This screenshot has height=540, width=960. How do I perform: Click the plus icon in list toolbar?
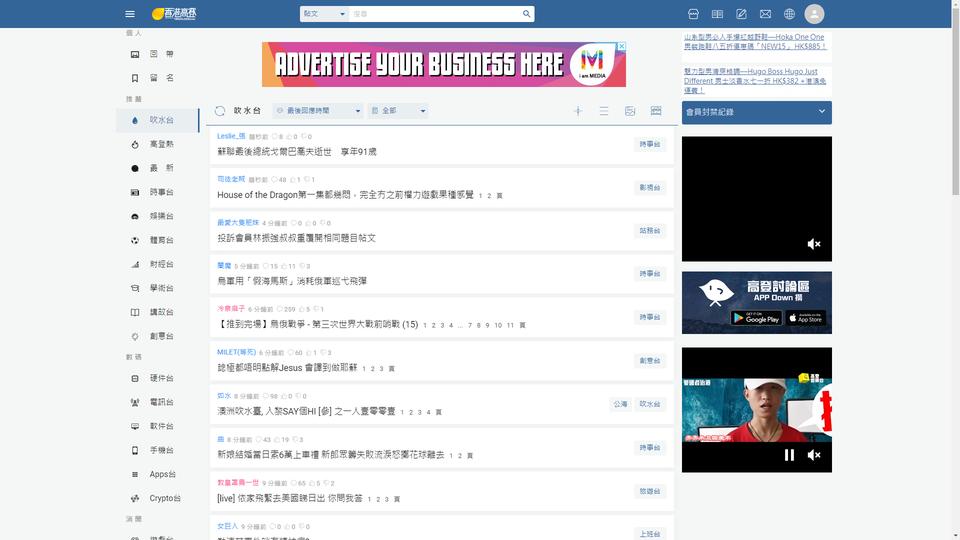(x=577, y=111)
